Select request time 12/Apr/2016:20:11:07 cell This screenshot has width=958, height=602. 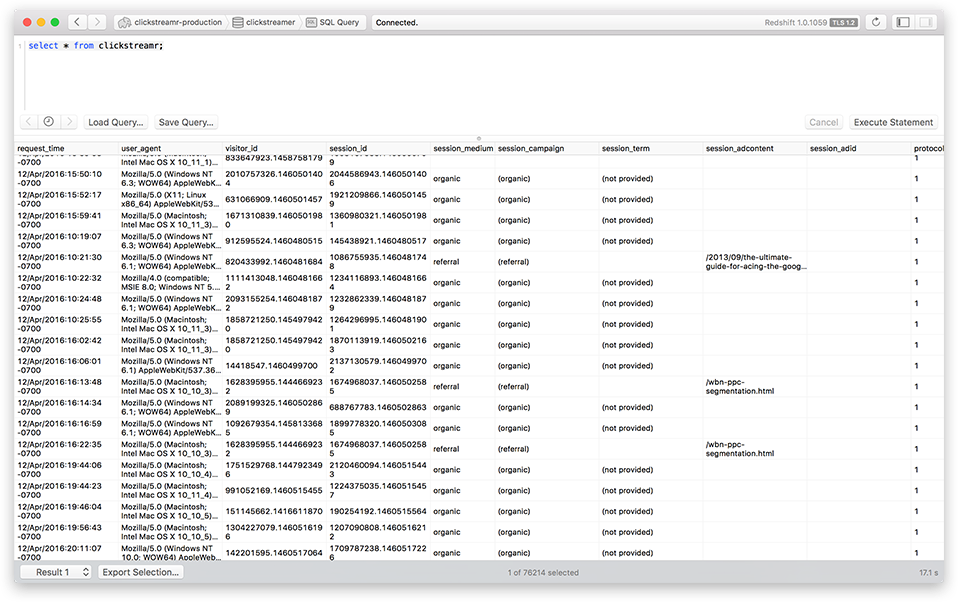click(x=66, y=552)
